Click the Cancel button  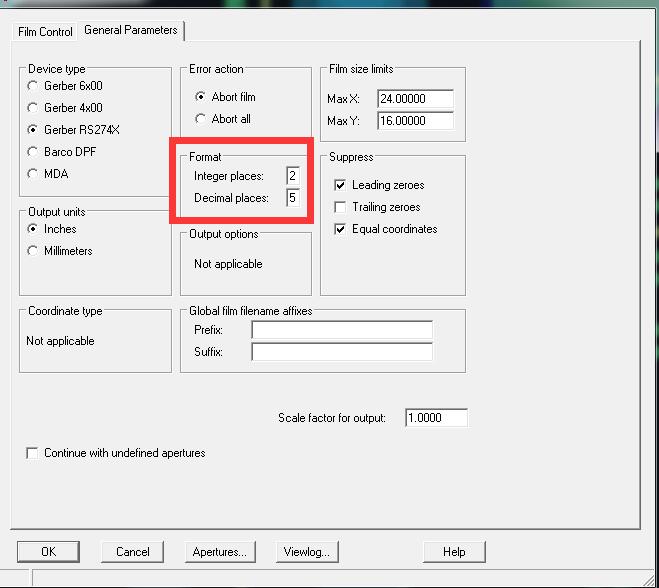(132, 552)
